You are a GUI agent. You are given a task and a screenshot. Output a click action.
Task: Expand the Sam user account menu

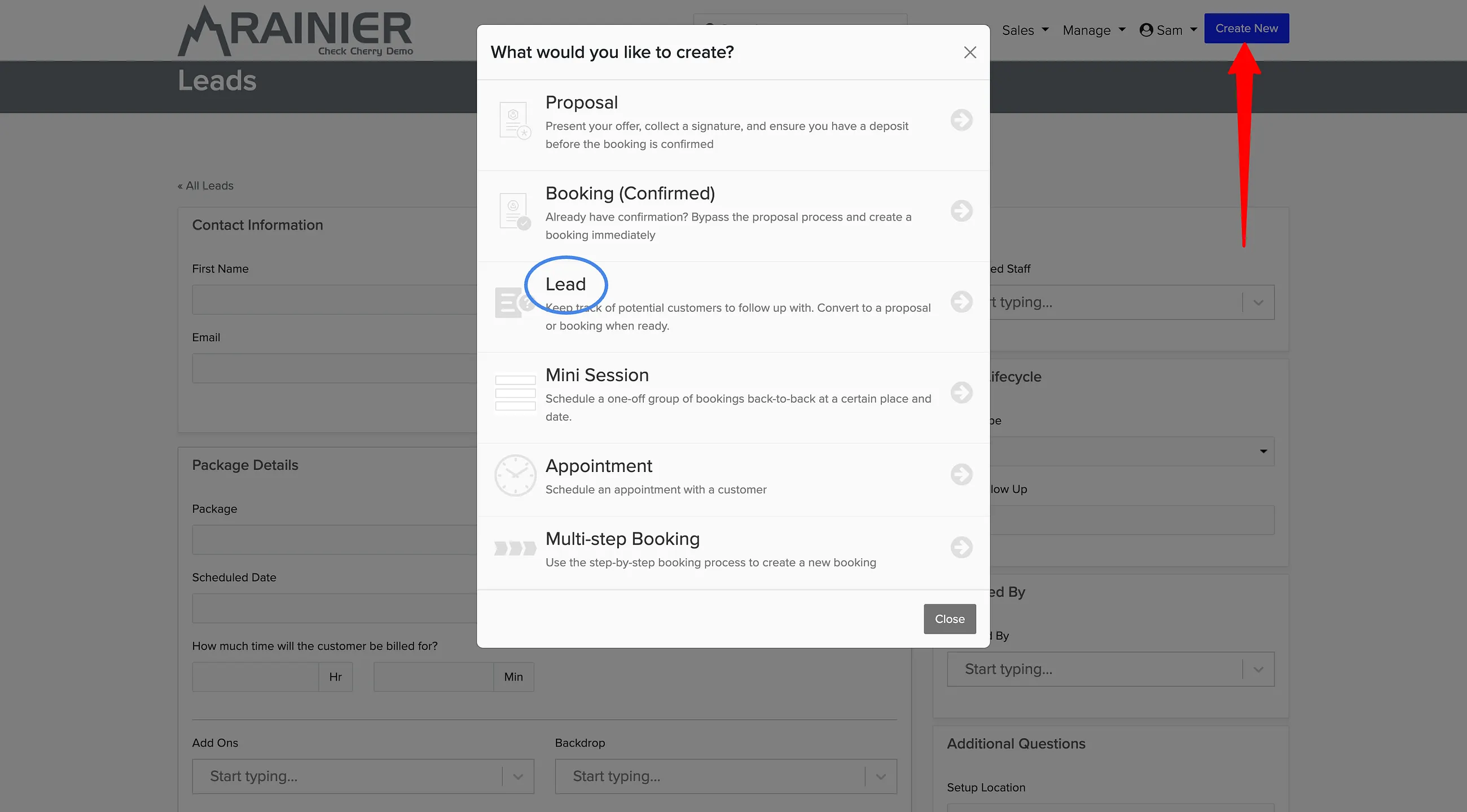(1168, 30)
